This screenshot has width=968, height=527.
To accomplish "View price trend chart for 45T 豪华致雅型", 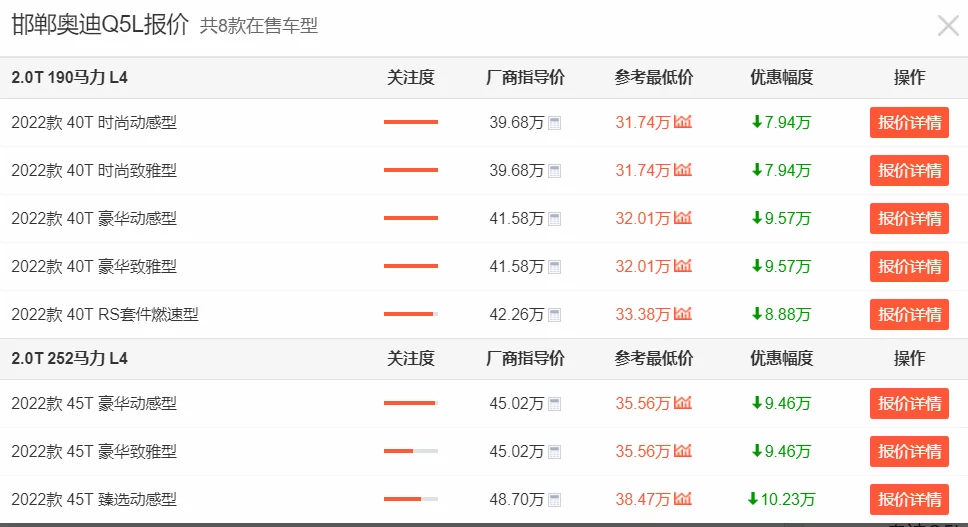I will point(682,451).
